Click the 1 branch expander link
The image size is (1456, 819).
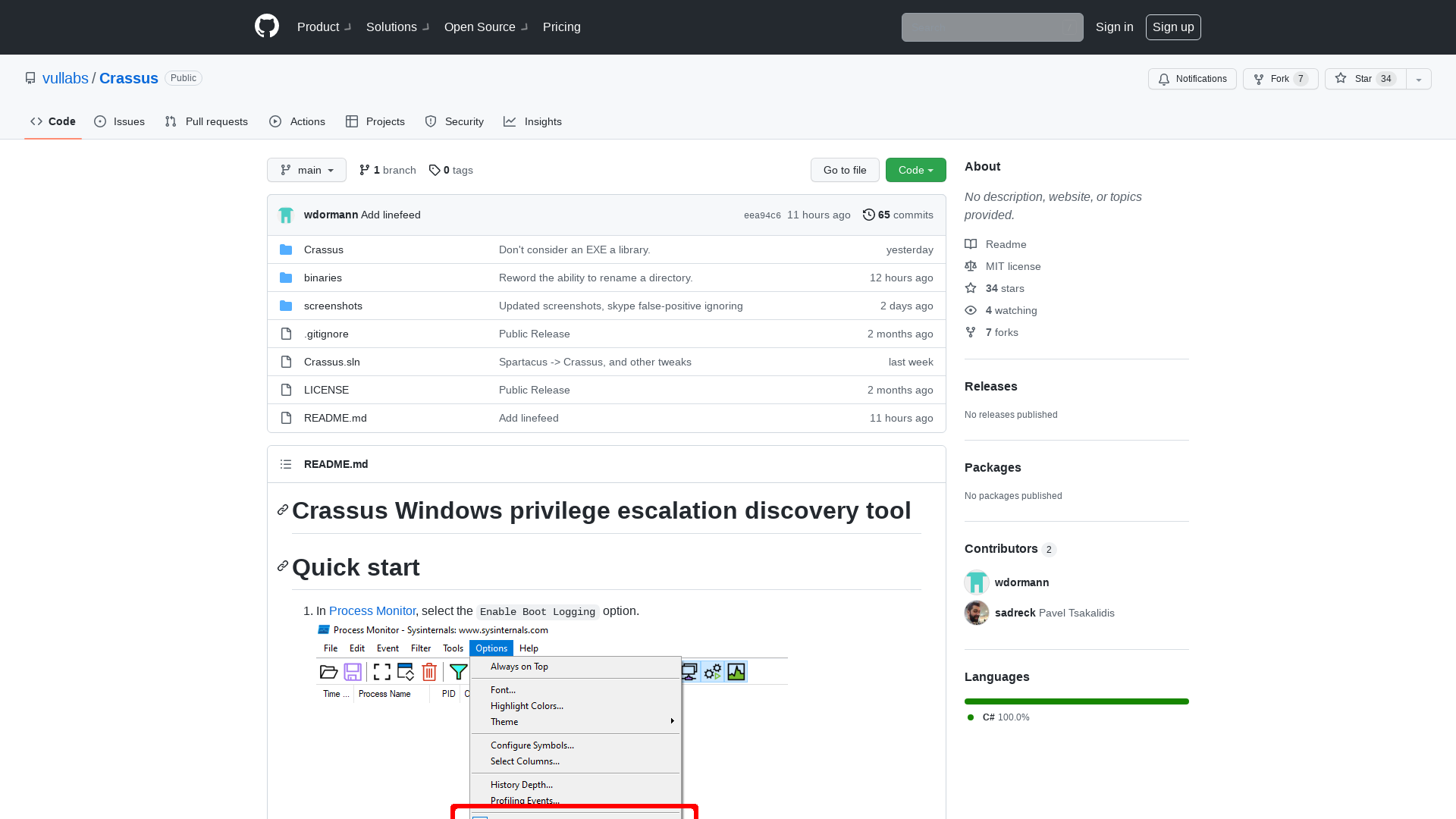(388, 170)
